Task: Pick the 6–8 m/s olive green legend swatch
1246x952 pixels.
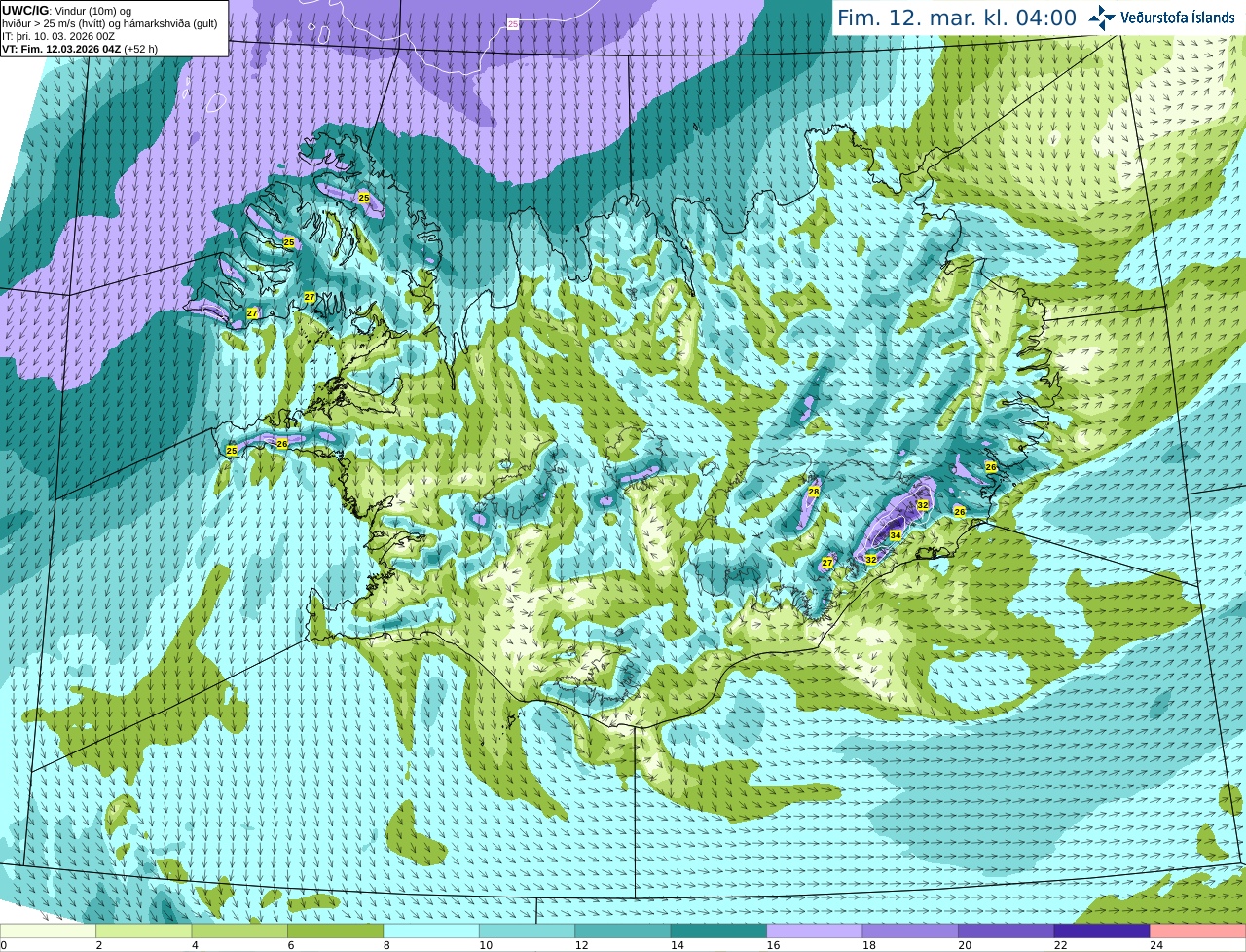Action: (336, 932)
